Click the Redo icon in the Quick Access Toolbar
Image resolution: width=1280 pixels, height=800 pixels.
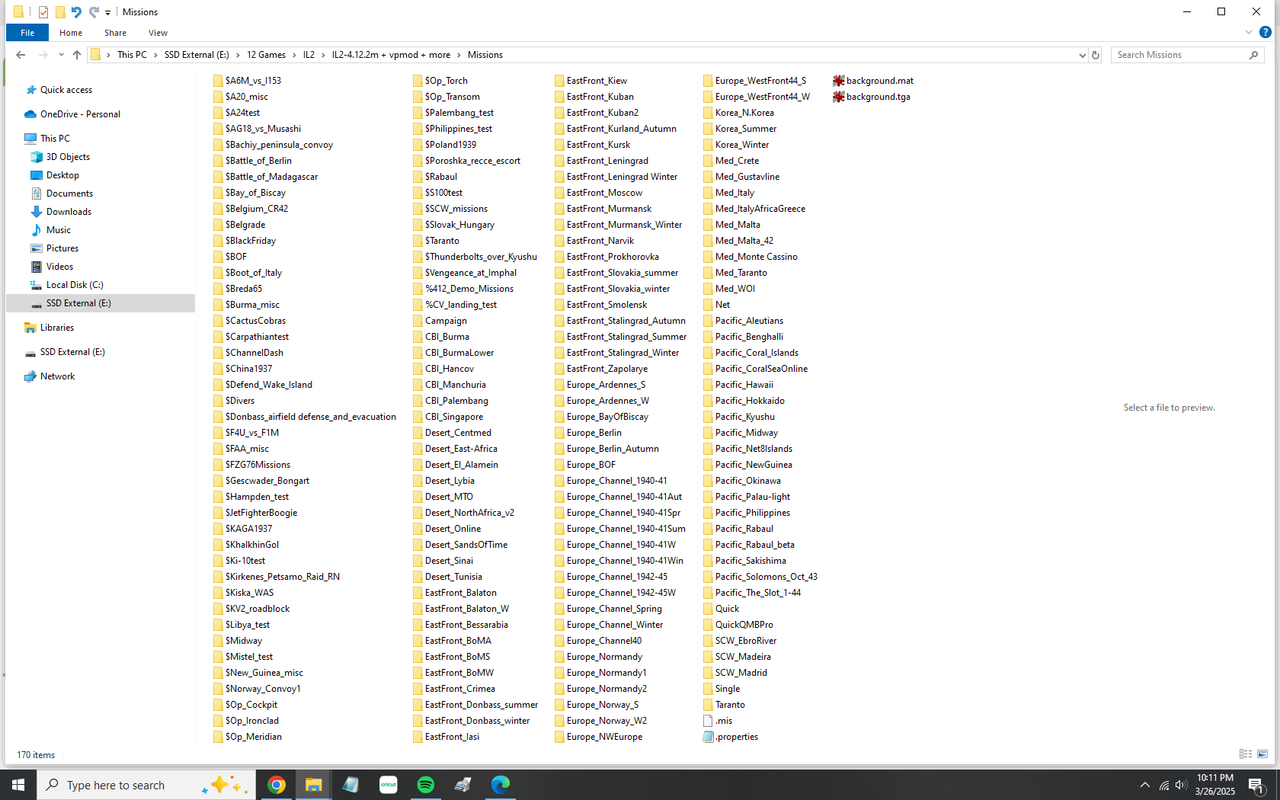[93, 11]
